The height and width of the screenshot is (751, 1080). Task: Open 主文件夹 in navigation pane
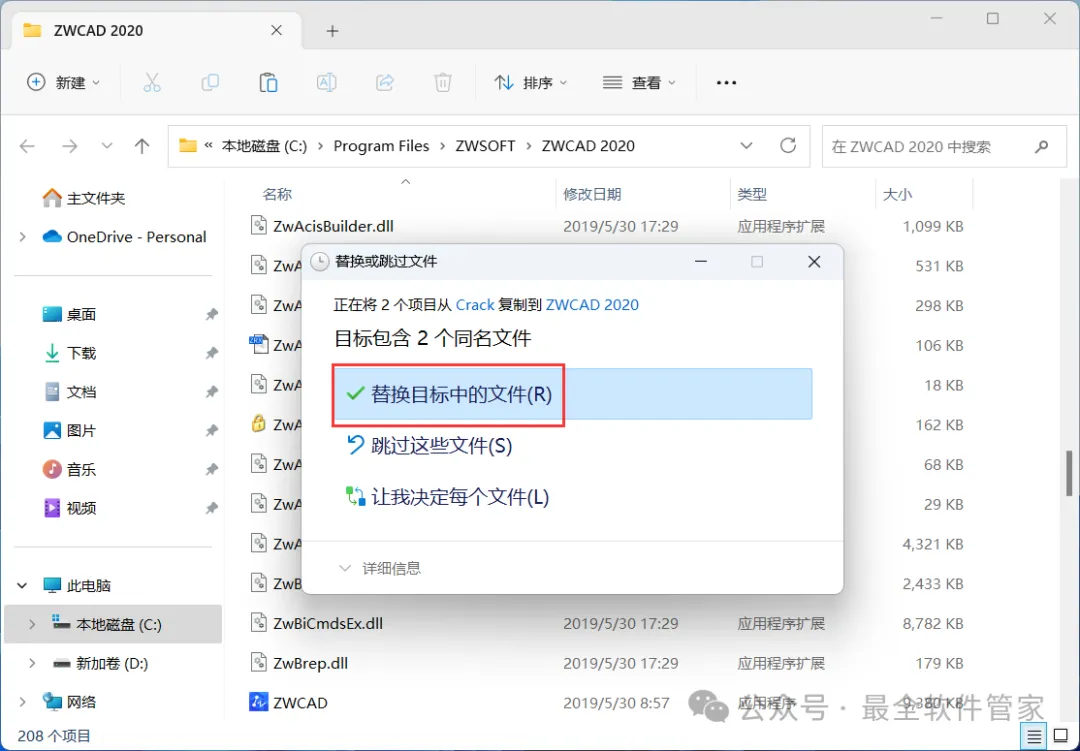(x=83, y=198)
